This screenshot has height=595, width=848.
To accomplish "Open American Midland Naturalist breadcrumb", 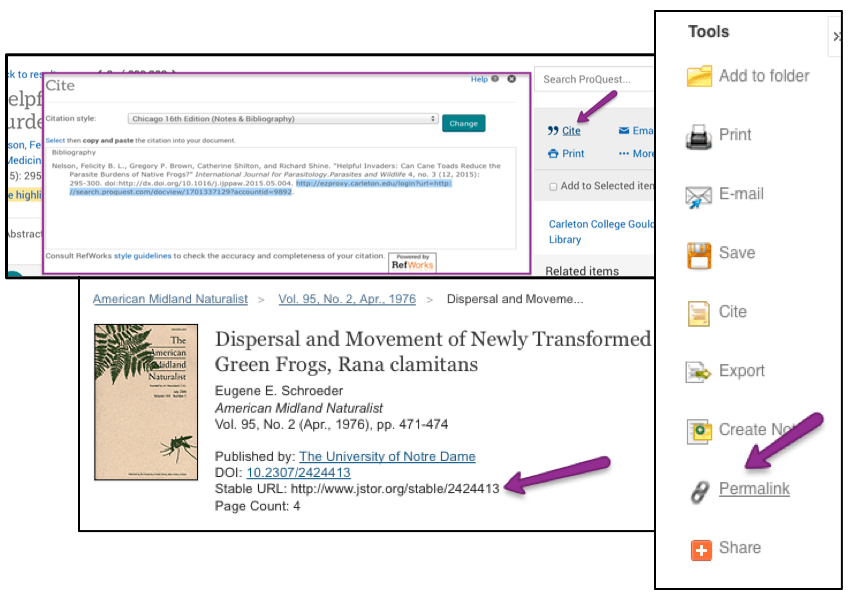I will 170,299.
